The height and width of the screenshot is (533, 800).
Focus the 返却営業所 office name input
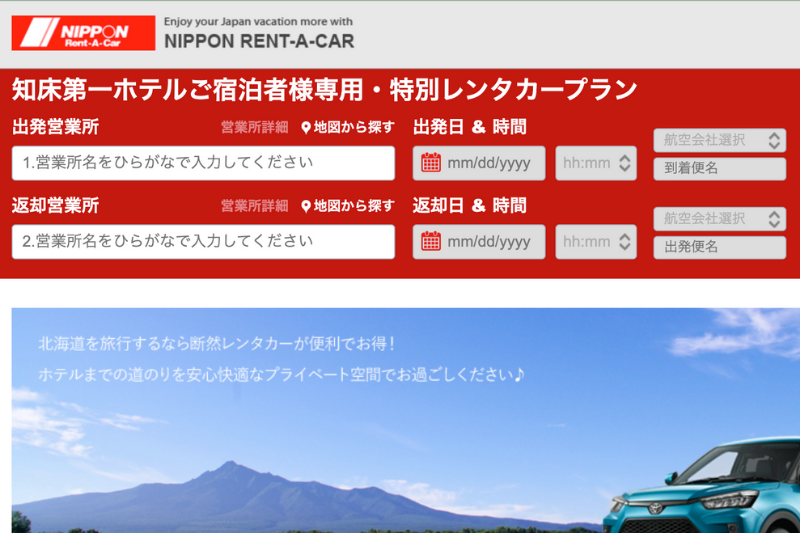203,241
